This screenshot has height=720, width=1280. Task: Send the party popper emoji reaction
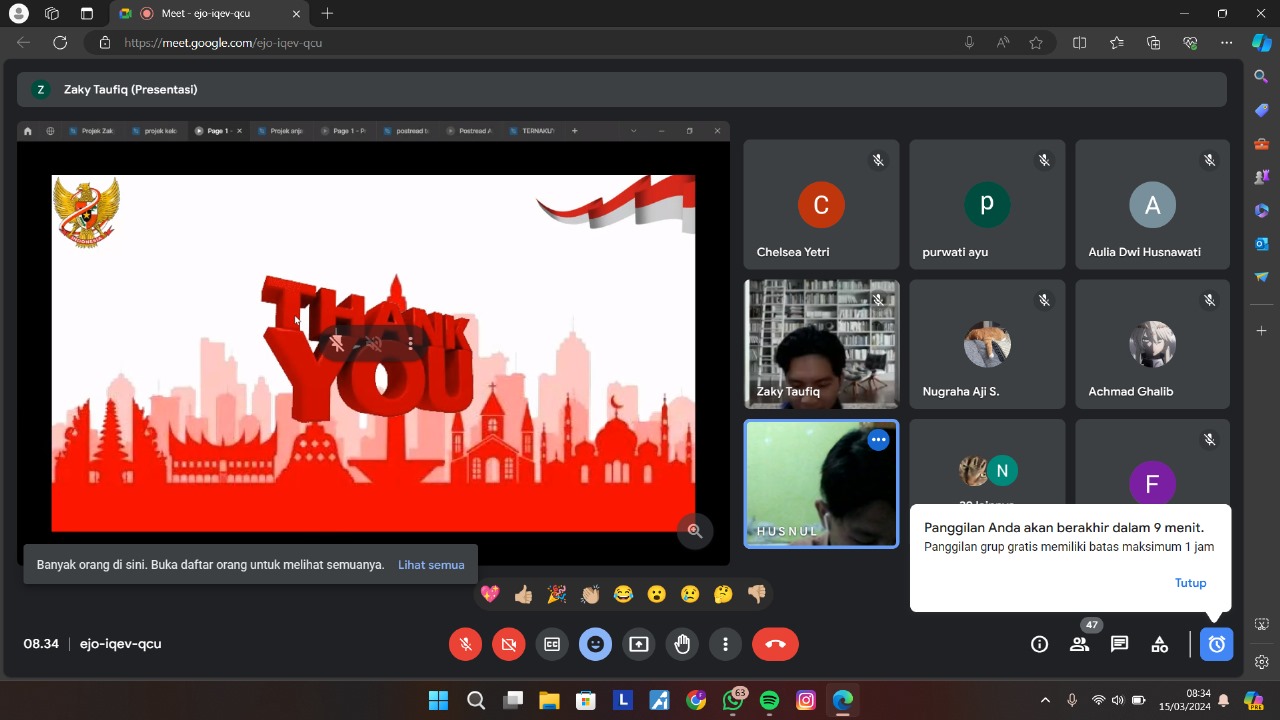click(557, 594)
